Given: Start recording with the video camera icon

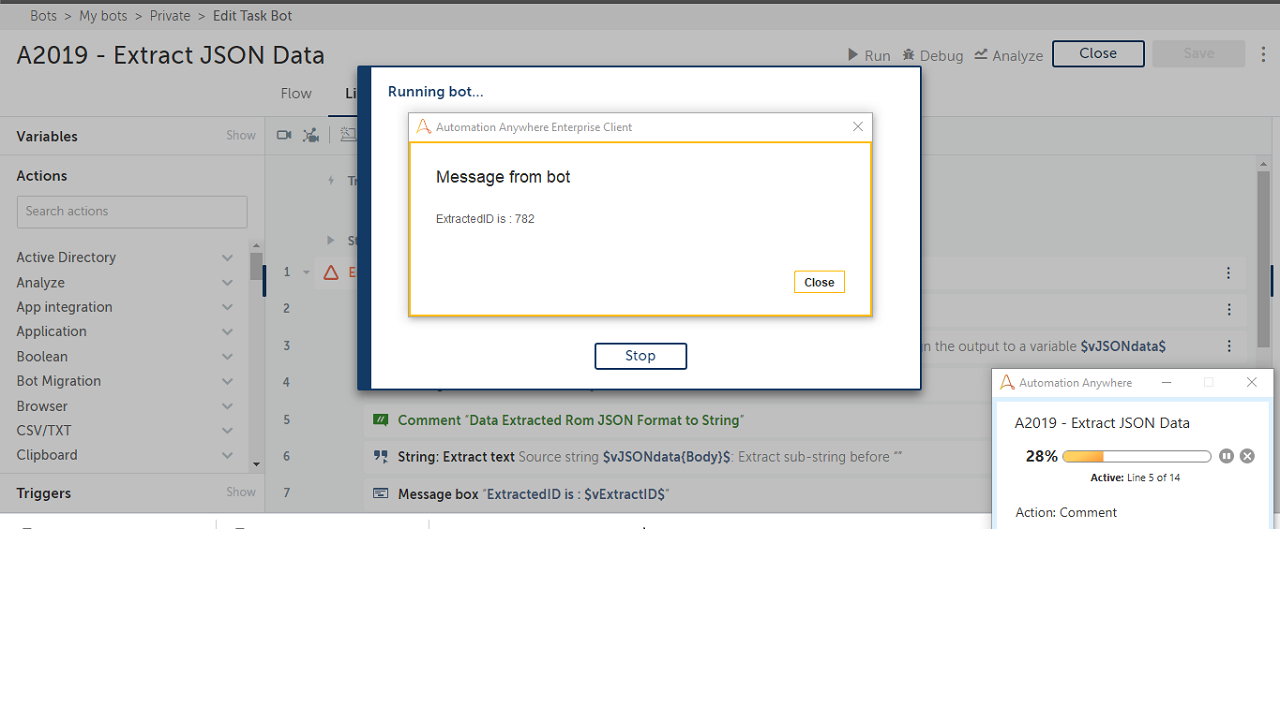Looking at the screenshot, I should pyautogui.click(x=284, y=135).
